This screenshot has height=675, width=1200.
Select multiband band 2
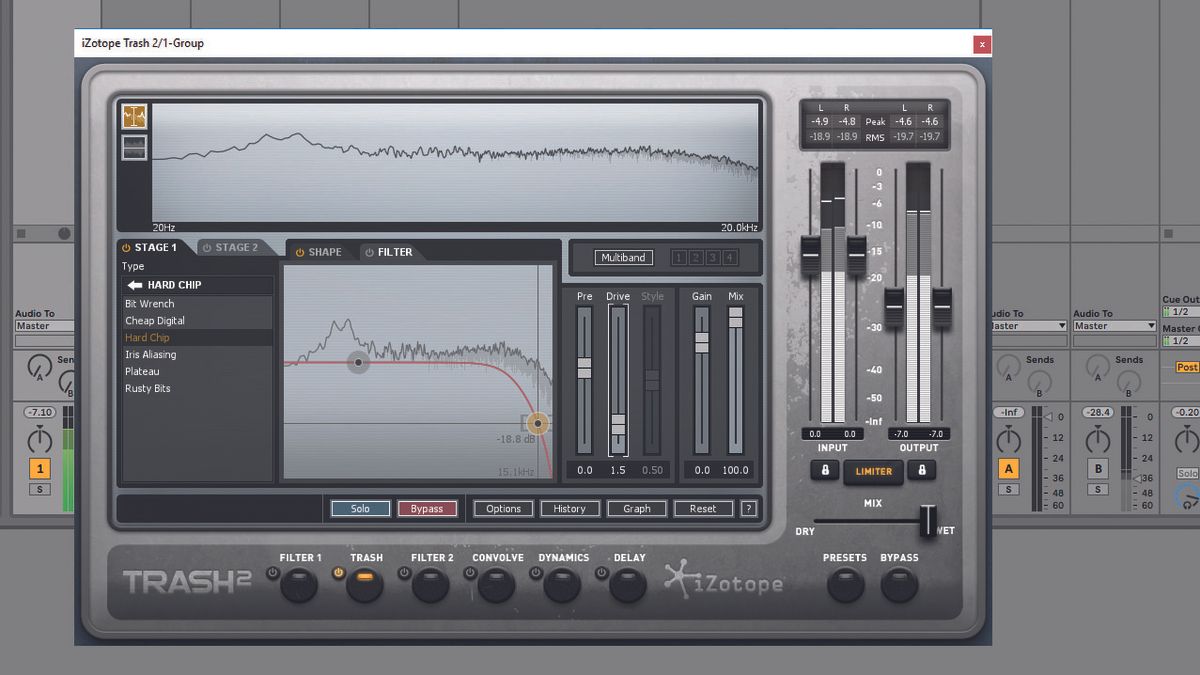[696, 258]
